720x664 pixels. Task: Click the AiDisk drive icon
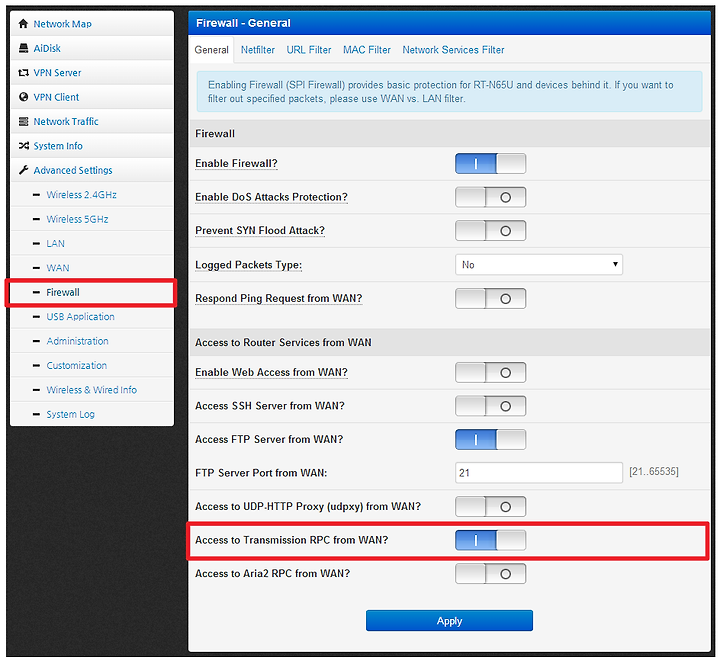(x=23, y=48)
